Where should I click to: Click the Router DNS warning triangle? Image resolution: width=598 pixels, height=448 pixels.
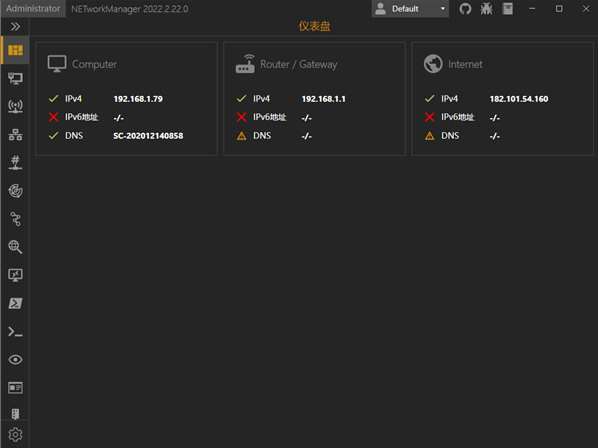coord(241,136)
